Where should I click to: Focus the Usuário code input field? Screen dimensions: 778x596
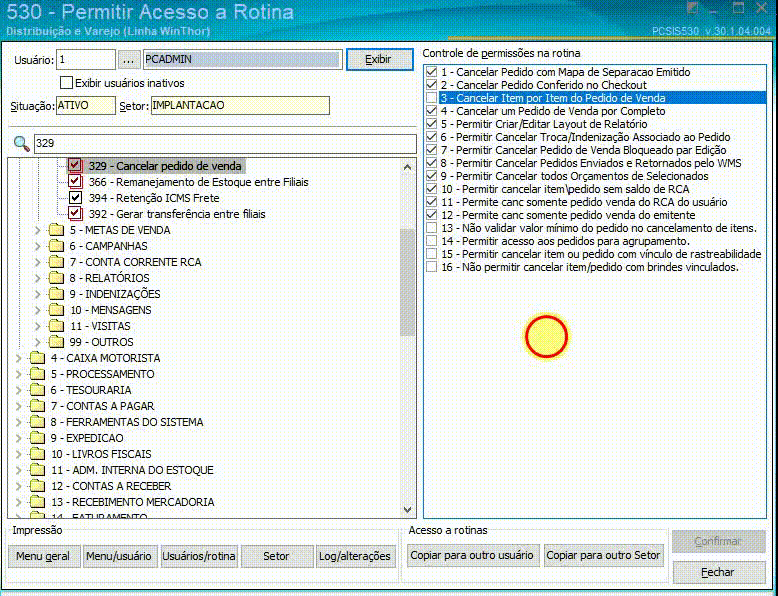click(86, 60)
